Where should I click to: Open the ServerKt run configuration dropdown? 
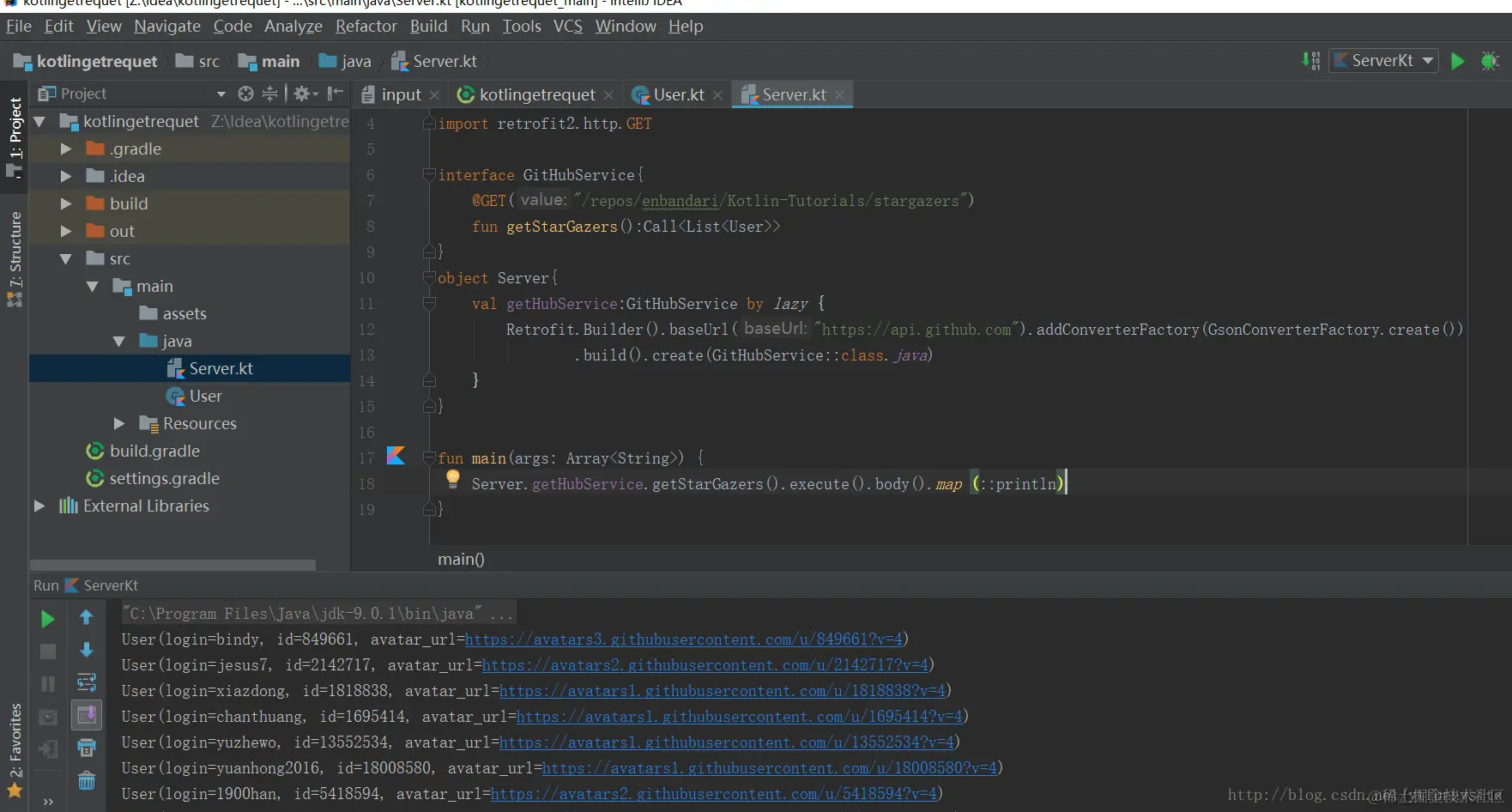[1383, 61]
